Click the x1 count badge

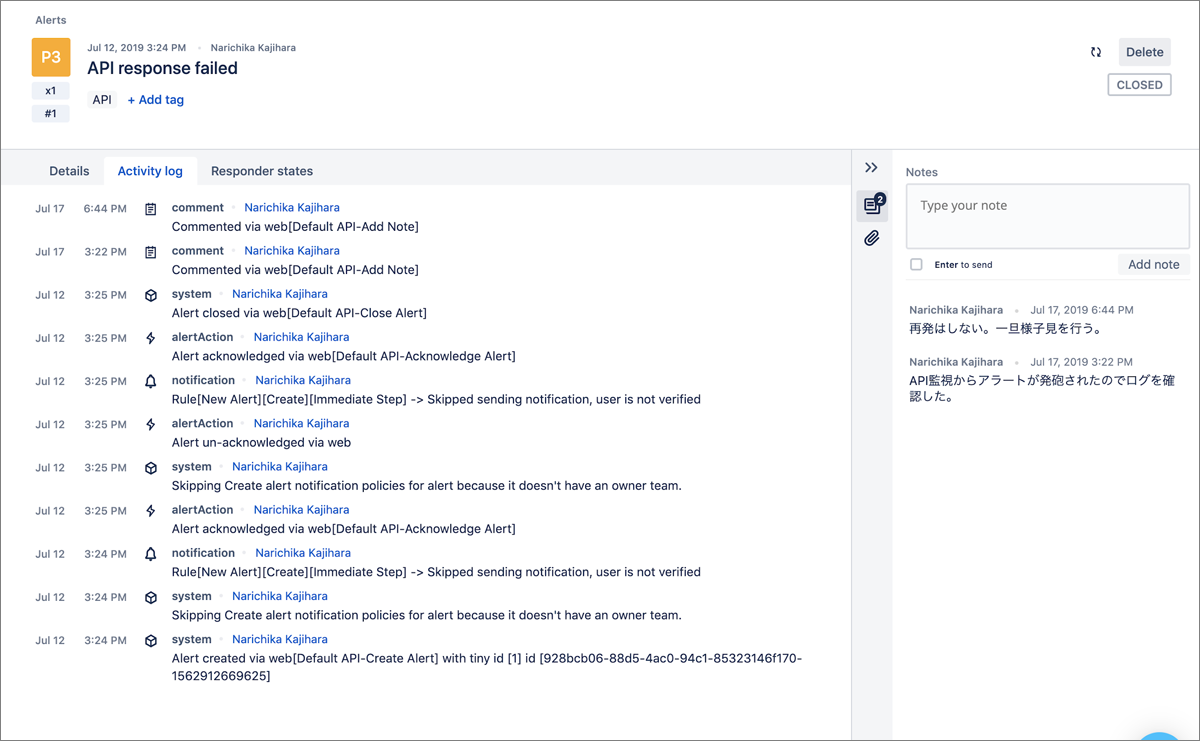pos(51,91)
